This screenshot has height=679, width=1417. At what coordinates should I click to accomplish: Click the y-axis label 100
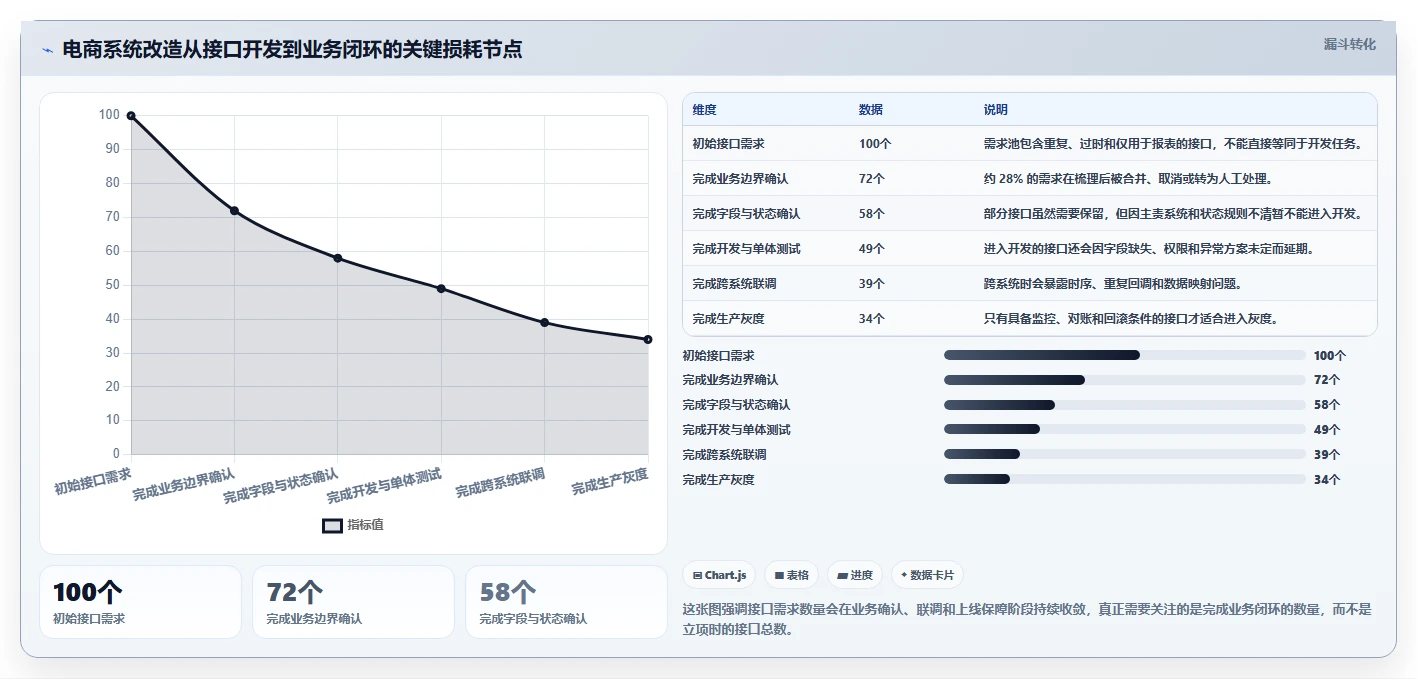pos(109,115)
